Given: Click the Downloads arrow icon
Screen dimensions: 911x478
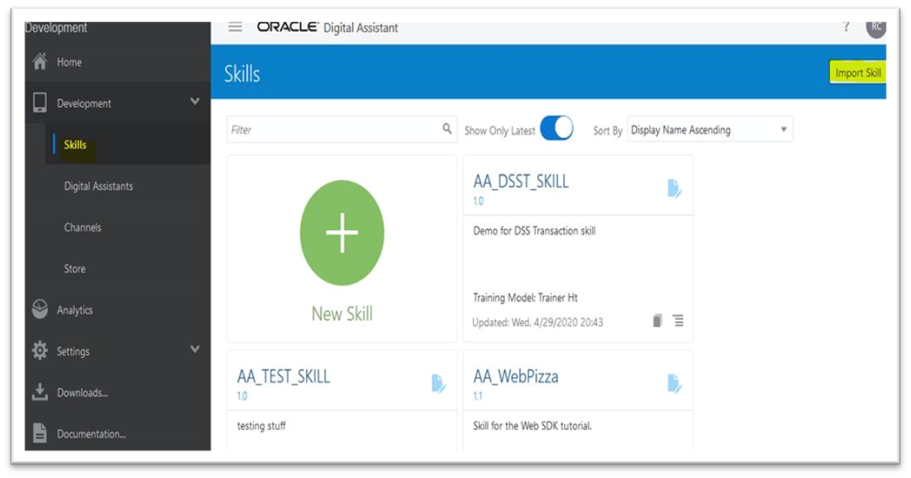Looking at the screenshot, I should [x=40, y=392].
